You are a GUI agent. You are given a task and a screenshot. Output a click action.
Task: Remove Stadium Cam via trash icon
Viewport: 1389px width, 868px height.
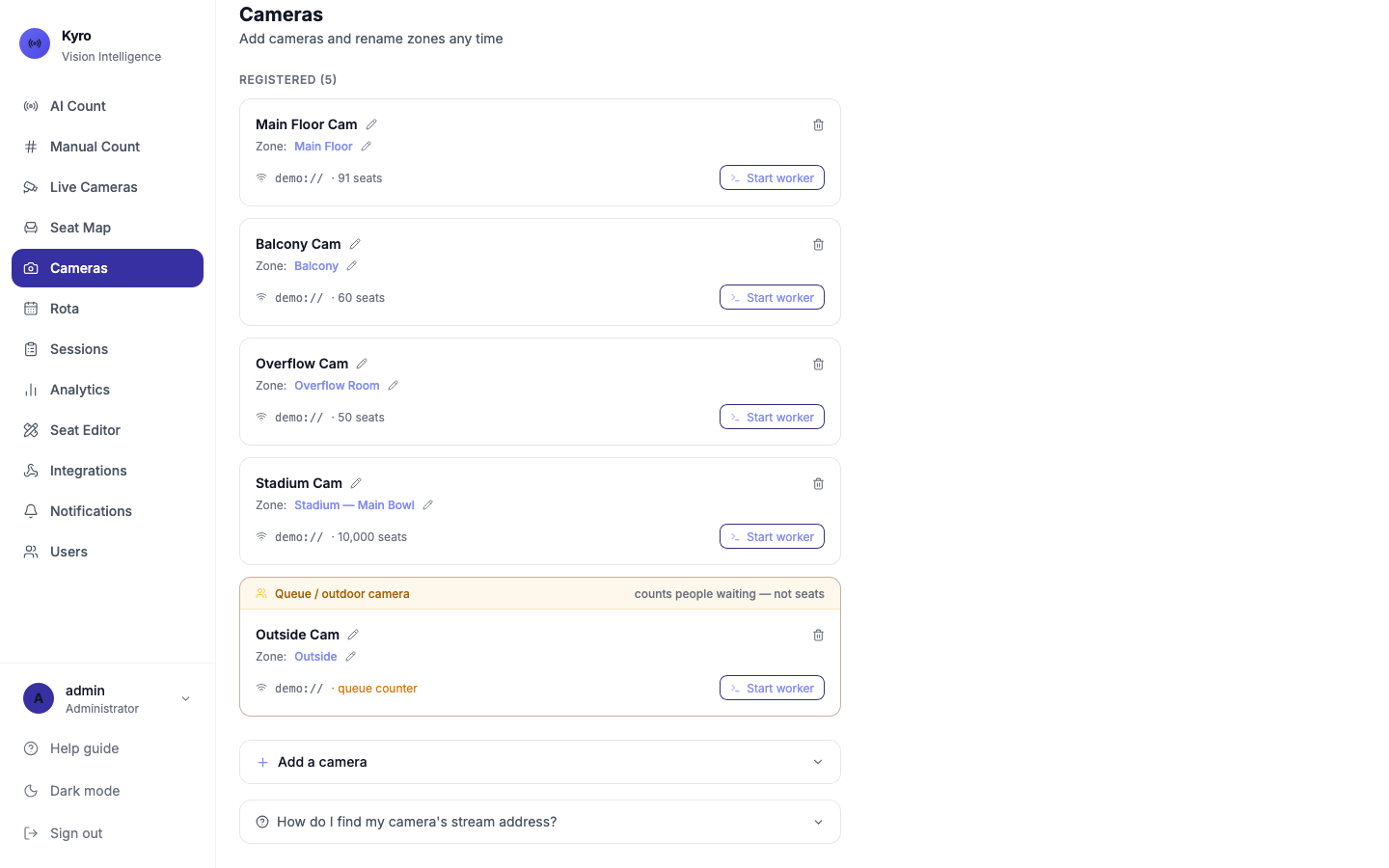(x=818, y=483)
